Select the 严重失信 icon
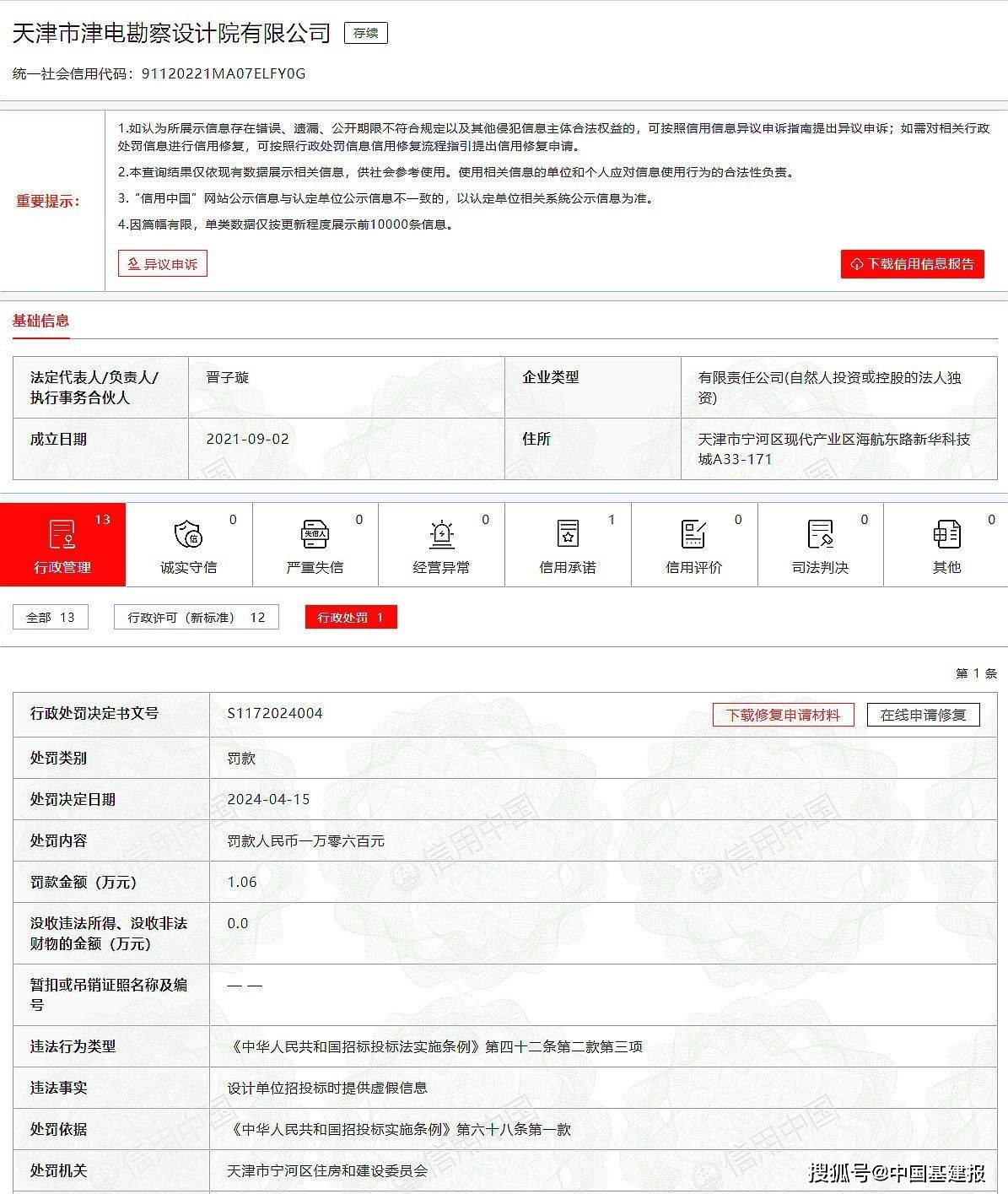The height and width of the screenshot is (1194, 1008). click(315, 534)
